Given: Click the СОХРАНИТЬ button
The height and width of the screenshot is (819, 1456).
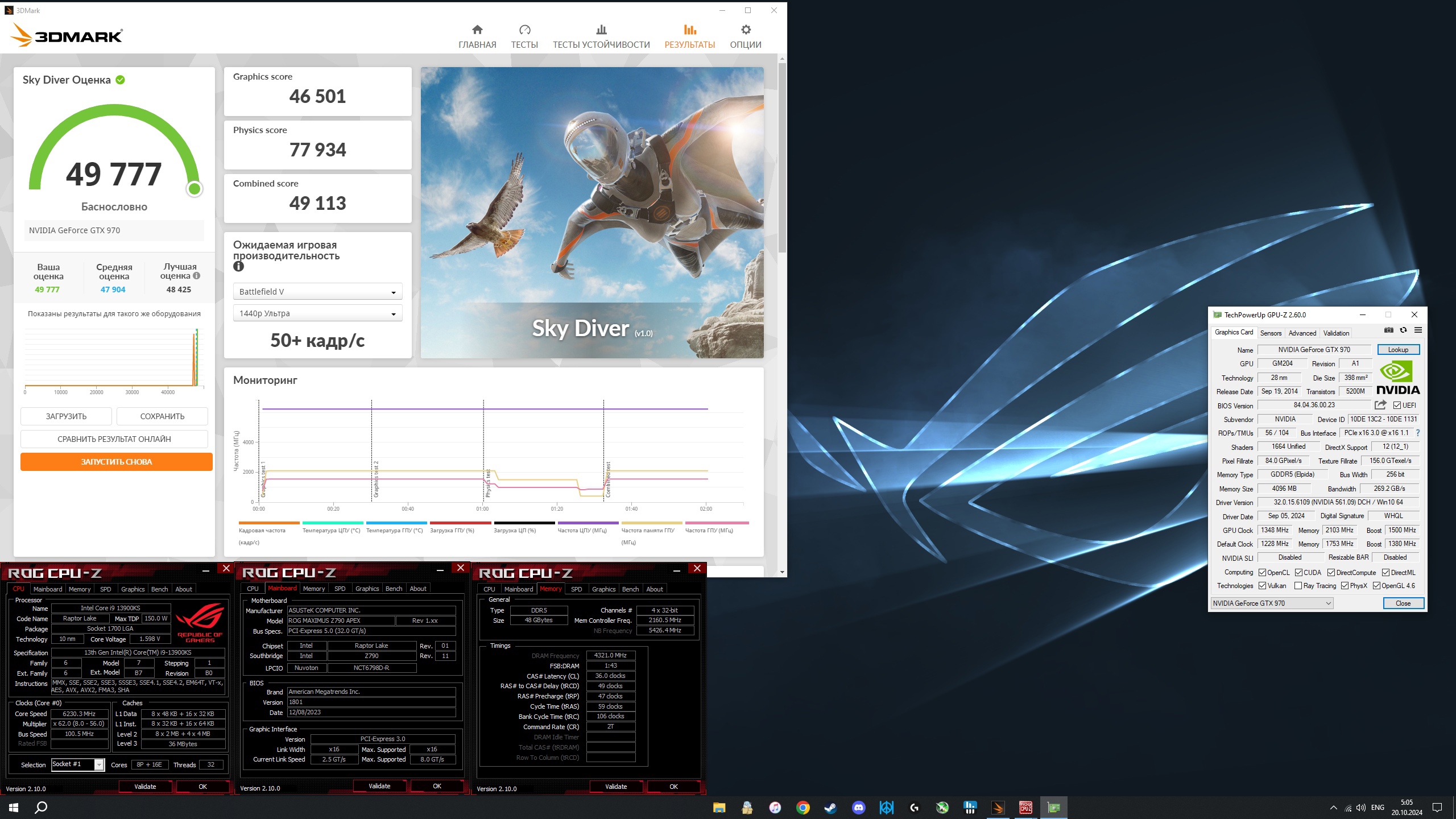Looking at the screenshot, I should [162, 416].
